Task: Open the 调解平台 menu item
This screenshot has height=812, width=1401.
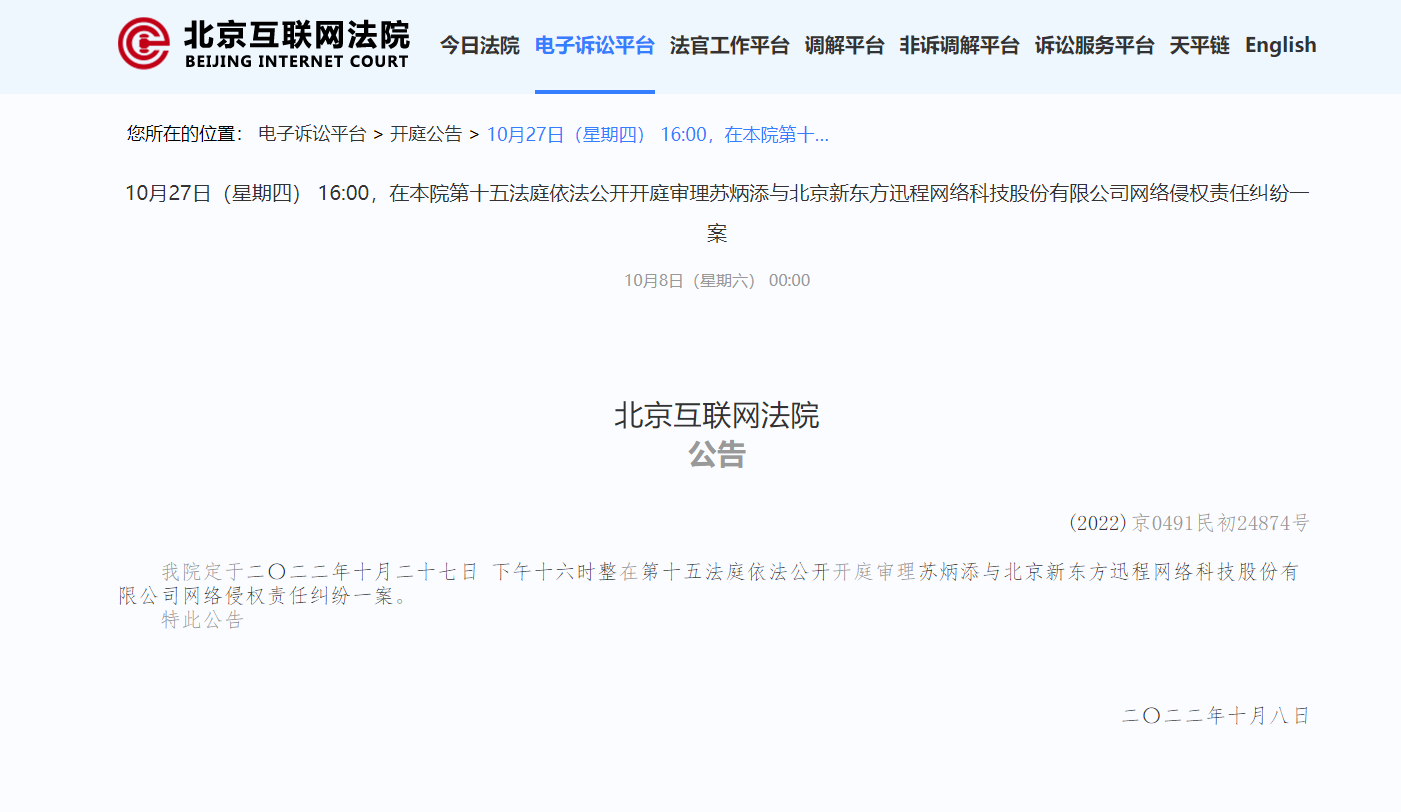Action: (845, 45)
